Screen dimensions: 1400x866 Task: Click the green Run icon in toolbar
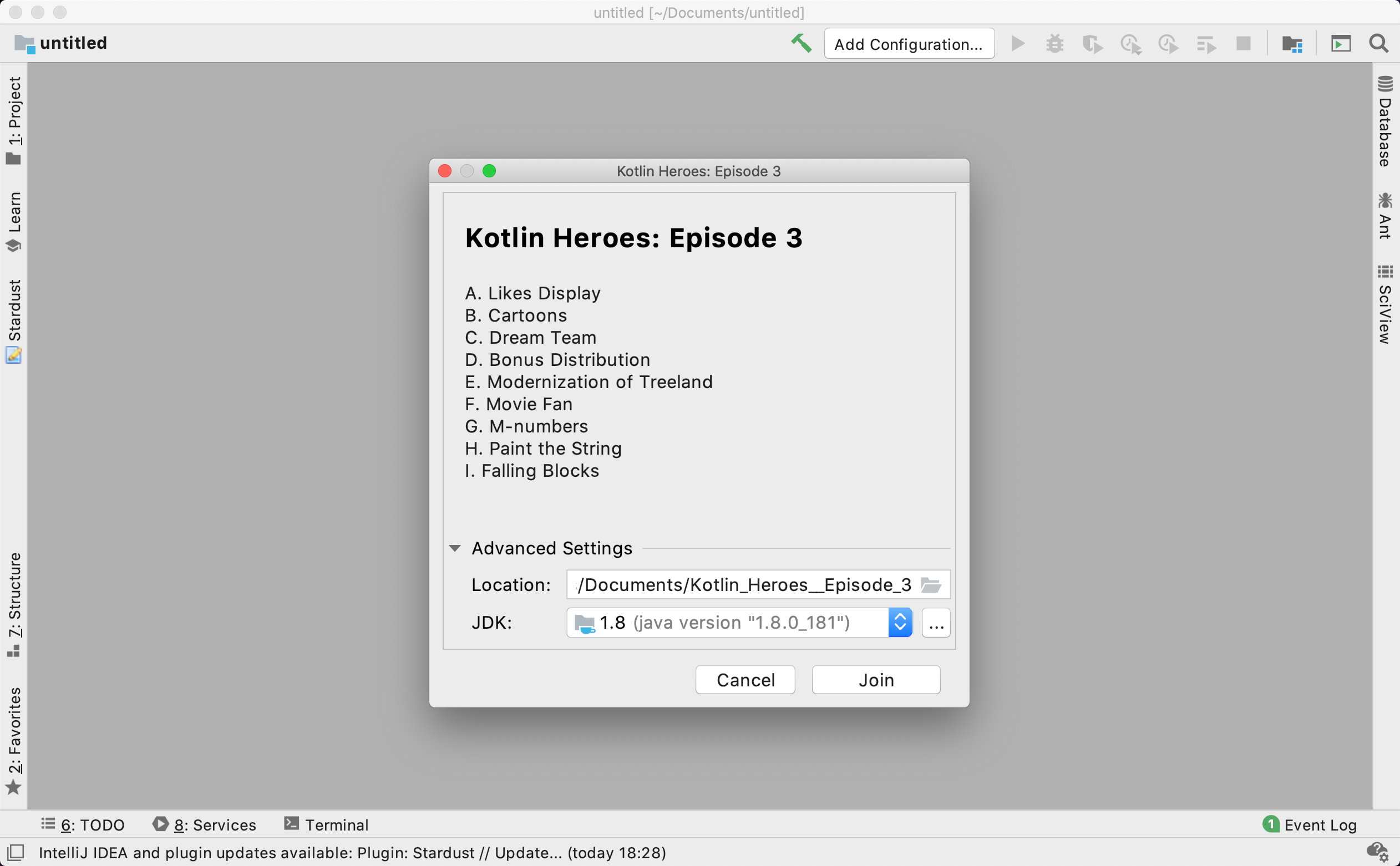coord(1018,43)
